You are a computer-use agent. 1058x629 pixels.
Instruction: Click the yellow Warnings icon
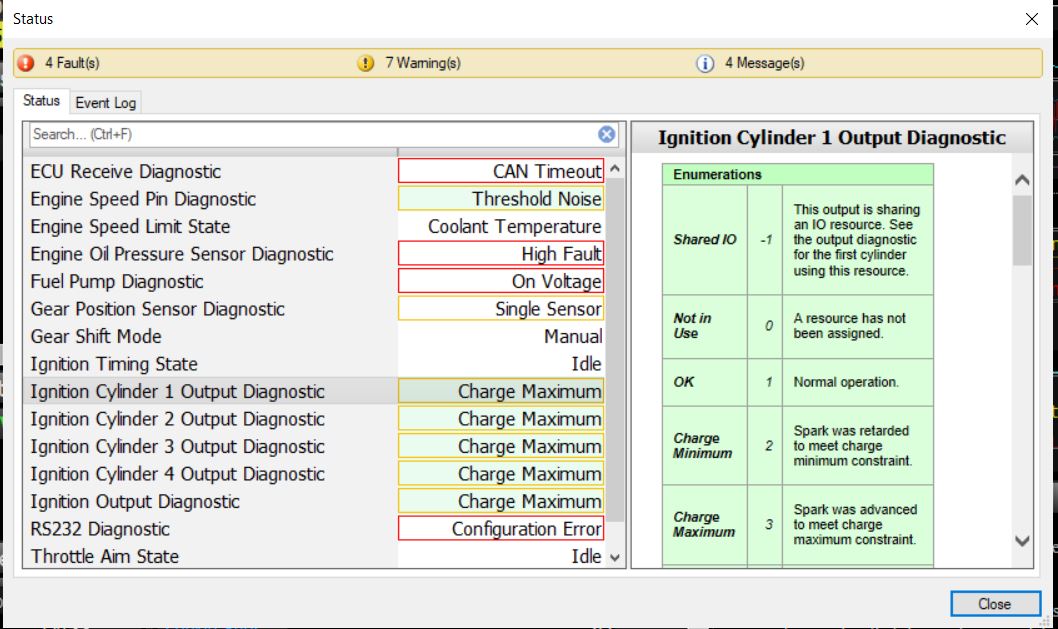click(x=366, y=63)
